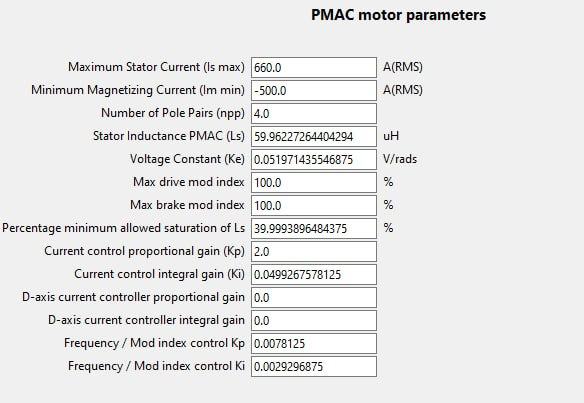Click the Current control integral gain (Ki) field
The image size is (584, 403).
click(x=314, y=275)
